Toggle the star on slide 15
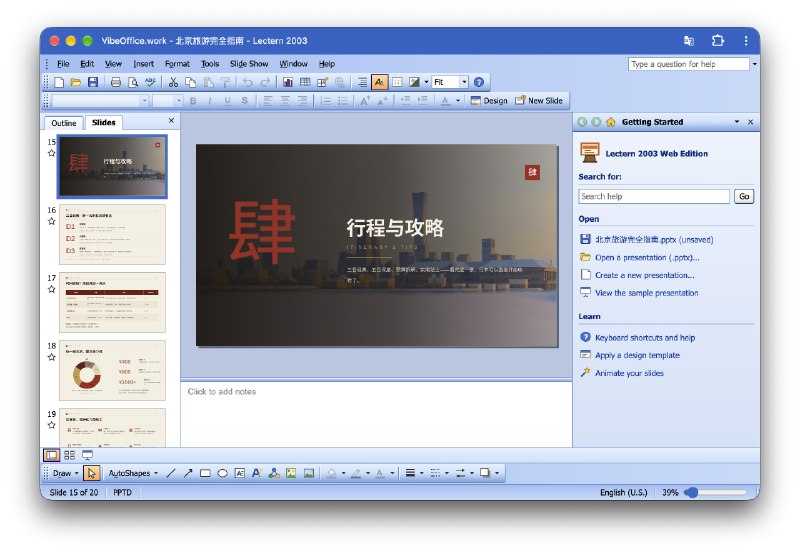800x553 pixels. (52, 153)
